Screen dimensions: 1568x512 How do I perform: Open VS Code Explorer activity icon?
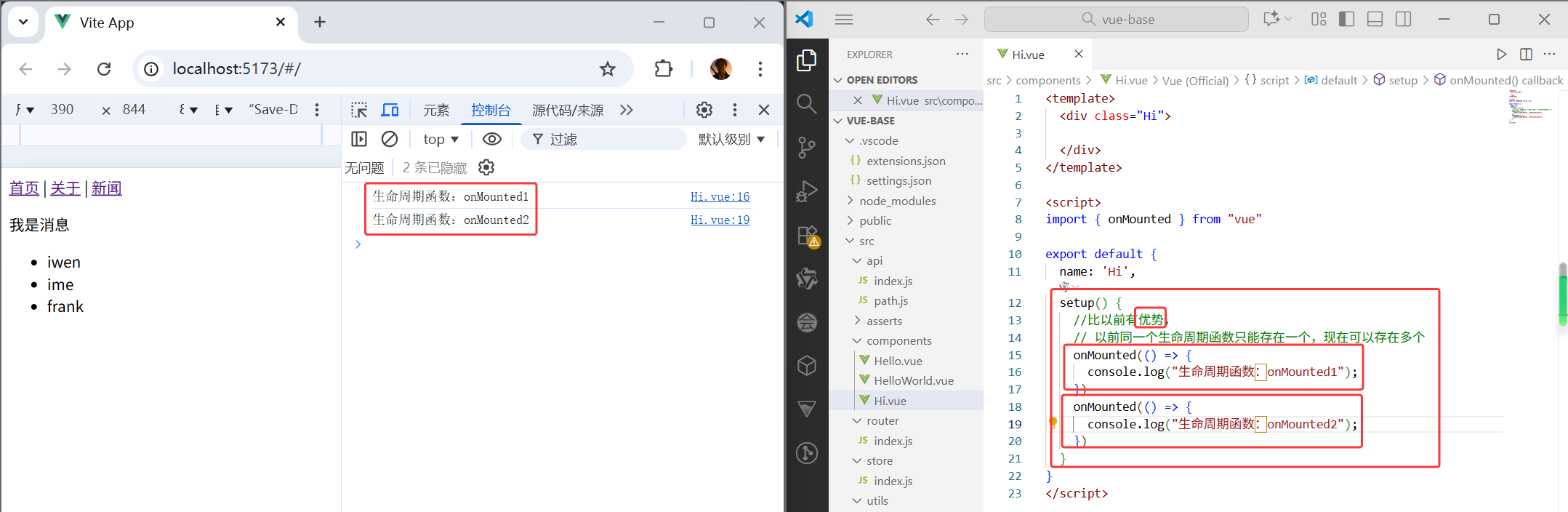(807, 60)
